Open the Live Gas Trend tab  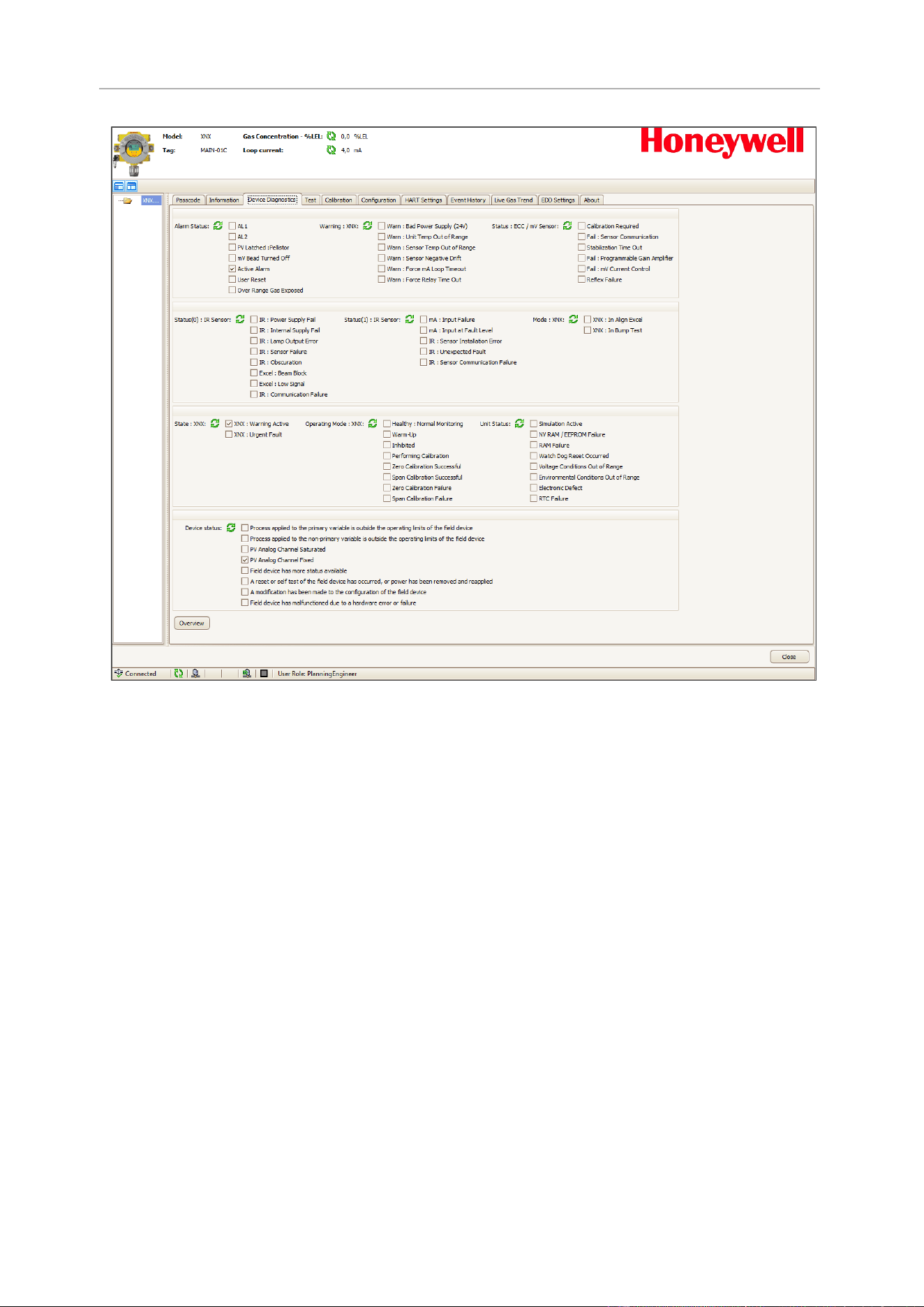514,200
